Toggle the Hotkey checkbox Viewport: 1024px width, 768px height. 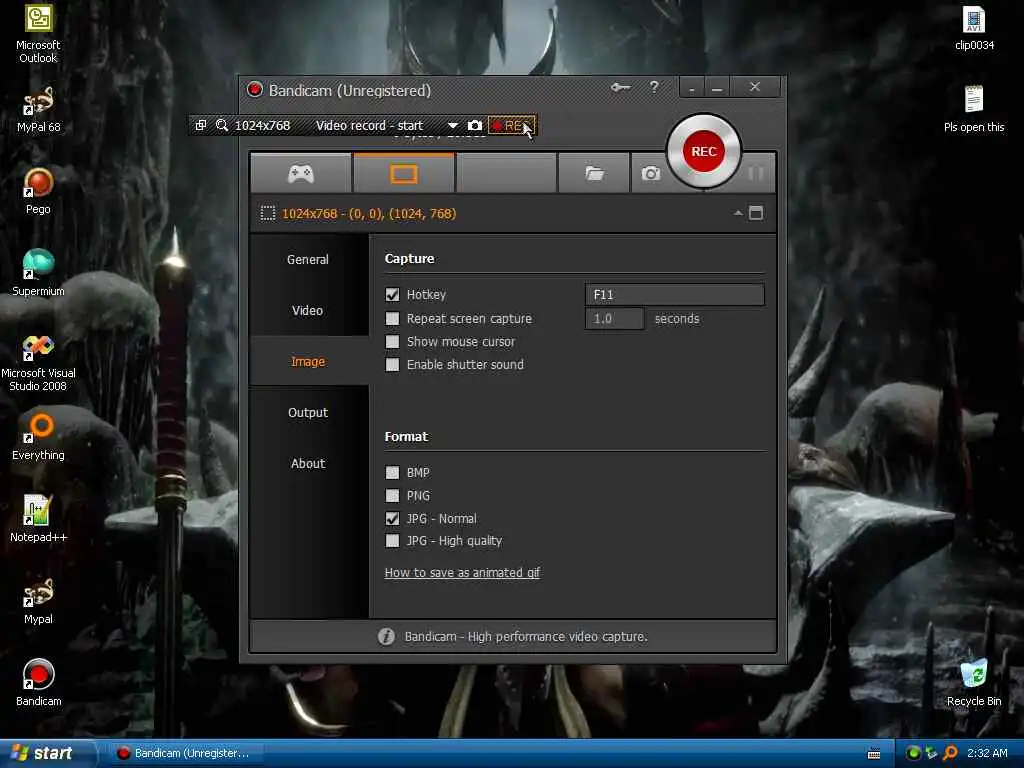pyautogui.click(x=392, y=295)
